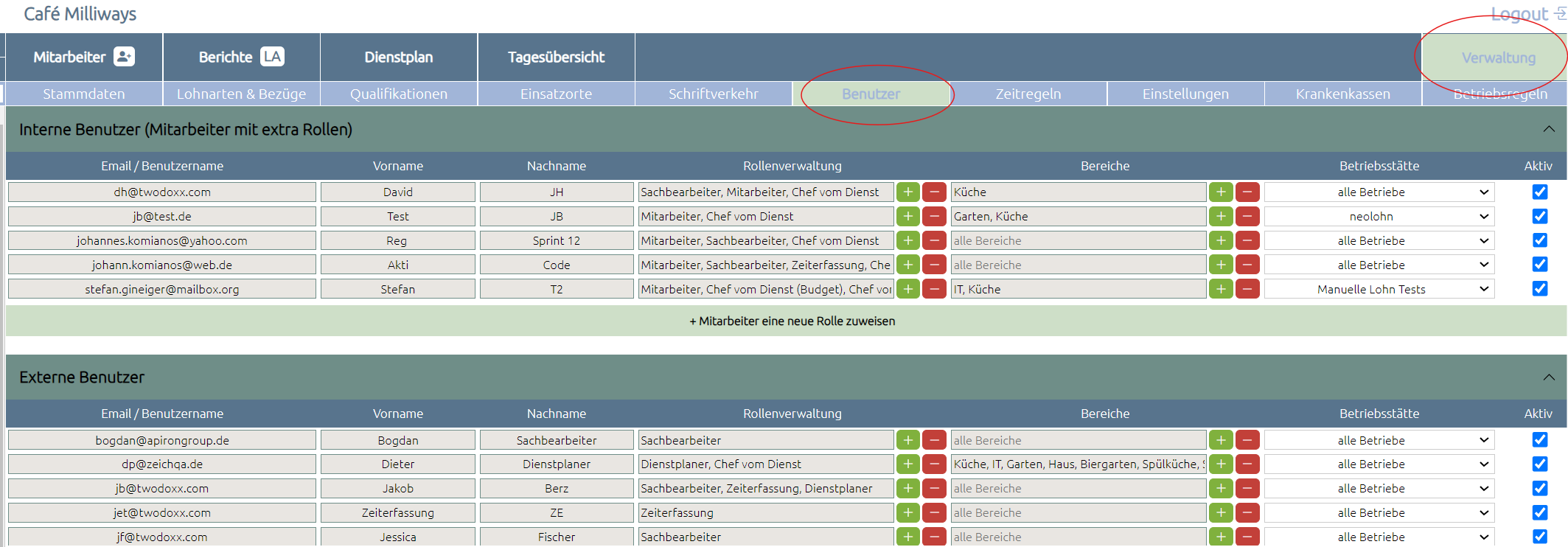Open the Krankenkassen sub-tab
The width and height of the screenshot is (1568, 547).
click(x=1343, y=94)
